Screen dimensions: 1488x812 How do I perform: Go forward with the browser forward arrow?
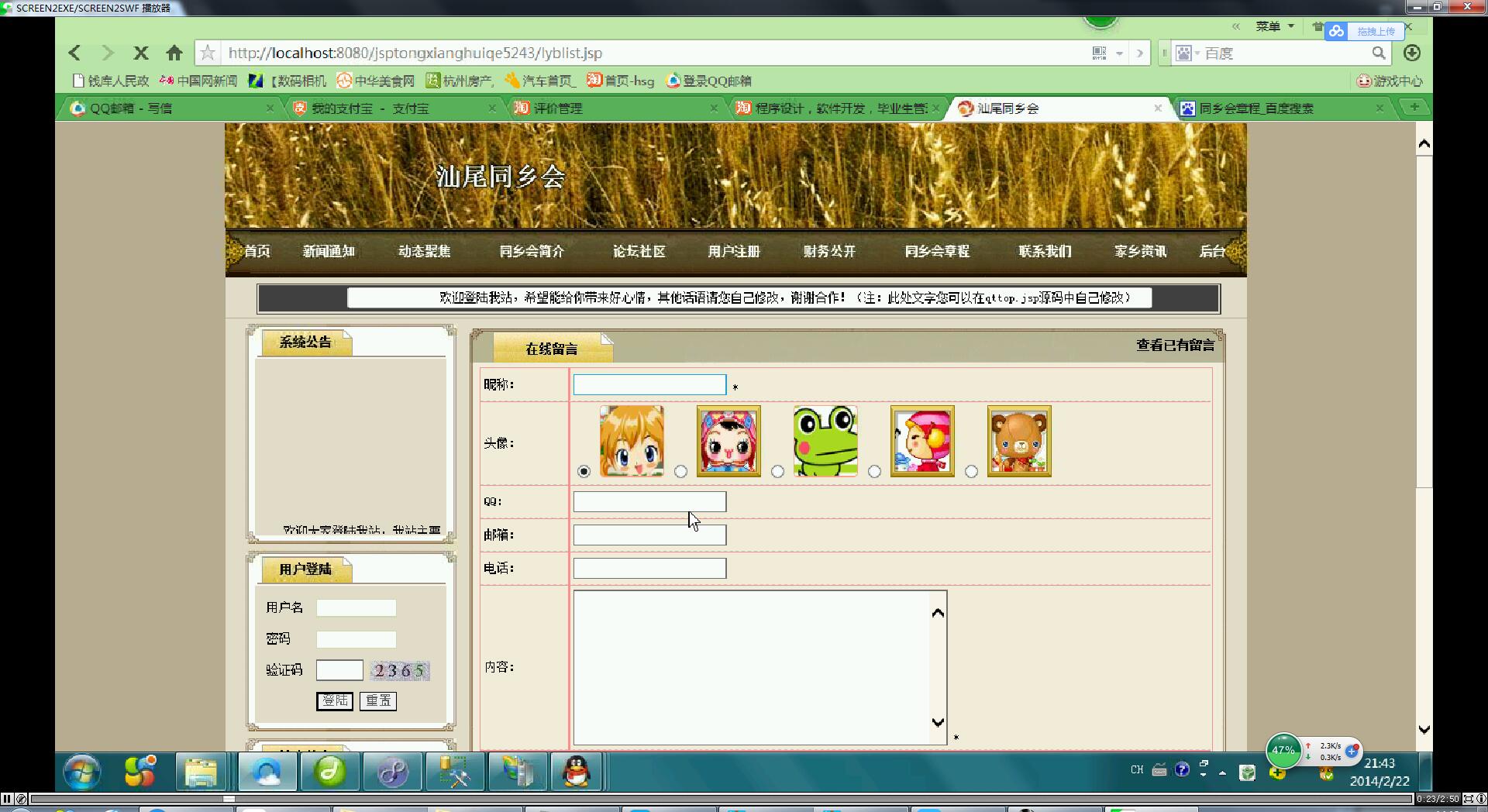point(108,53)
